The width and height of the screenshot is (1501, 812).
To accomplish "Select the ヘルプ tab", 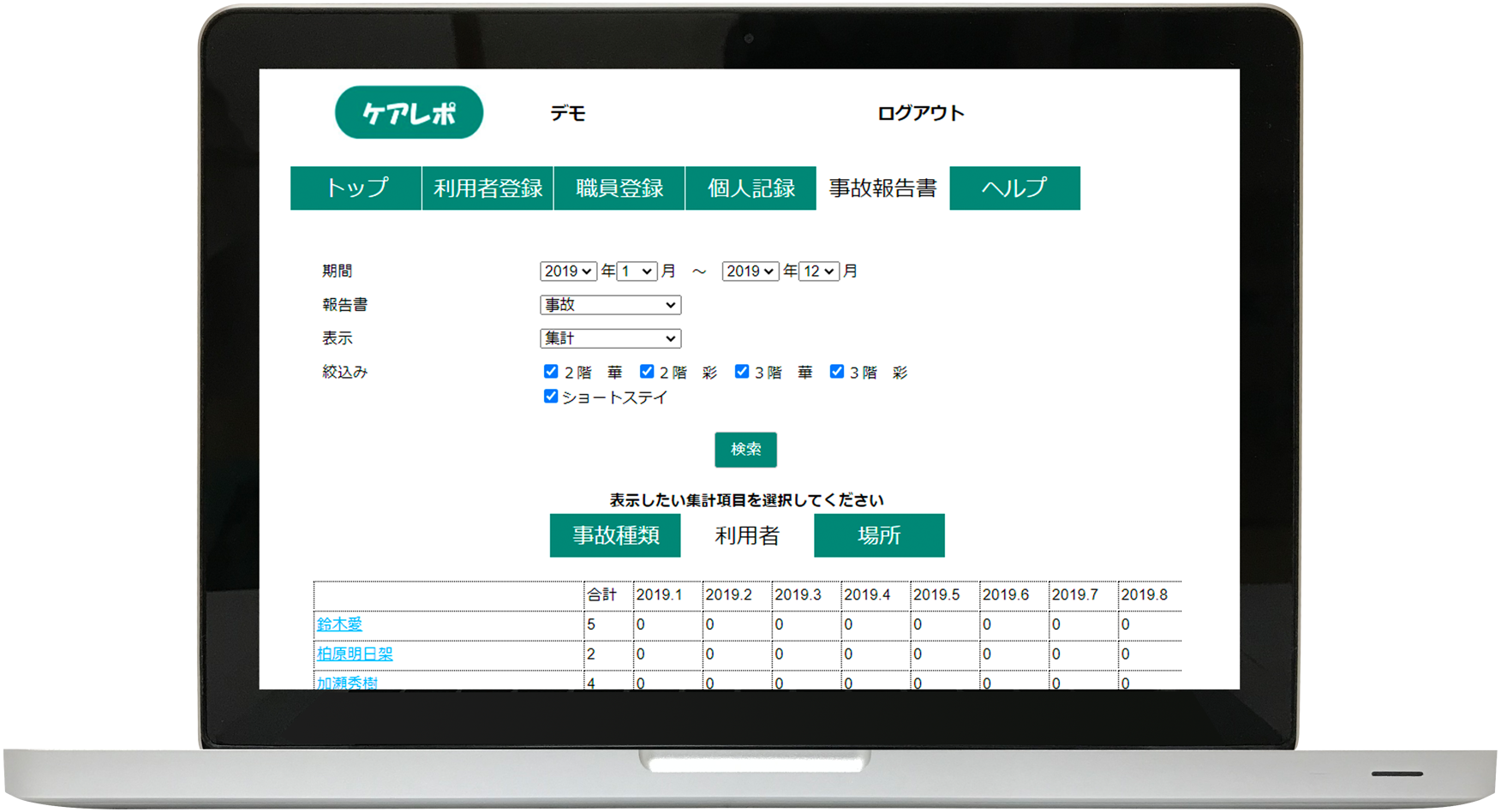I will [x=1014, y=188].
